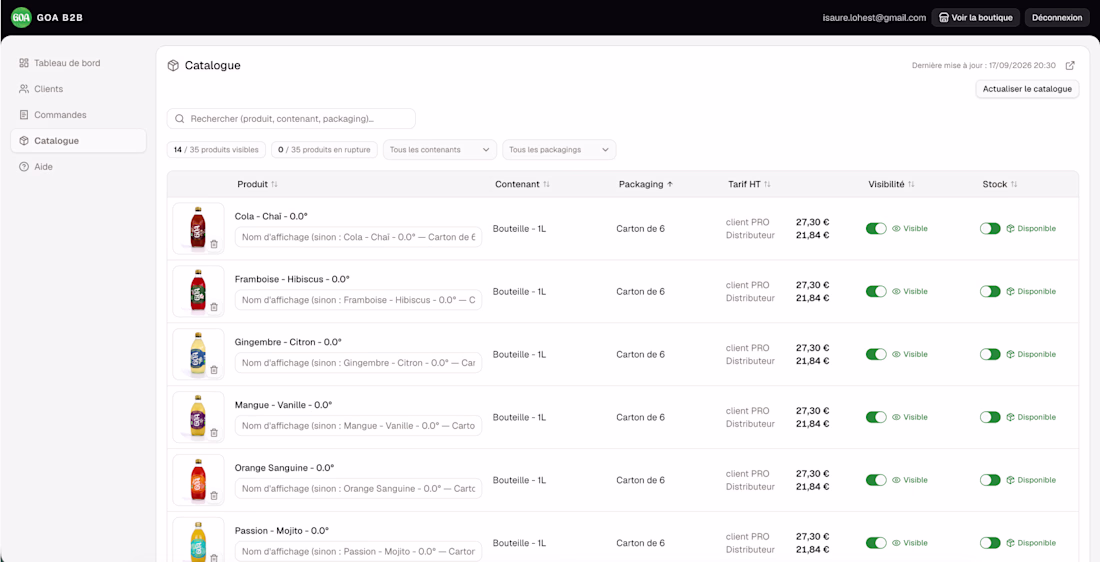Viewport: 1100px width, 562px height.
Task: Filter by 0 / 35 produits en rupture
Action: click(x=325, y=149)
